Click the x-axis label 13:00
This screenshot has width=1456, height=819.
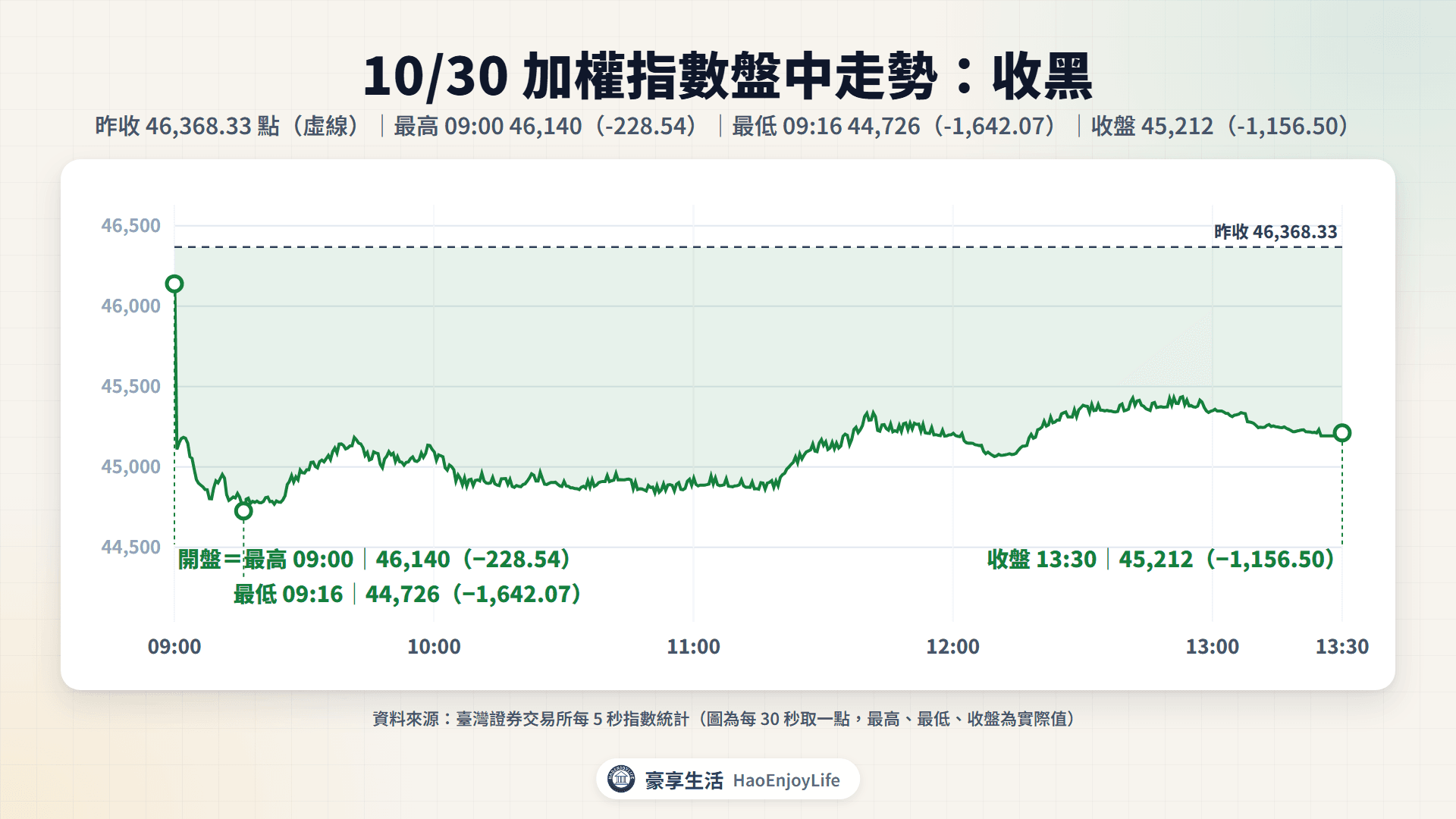(x=1212, y=647)
